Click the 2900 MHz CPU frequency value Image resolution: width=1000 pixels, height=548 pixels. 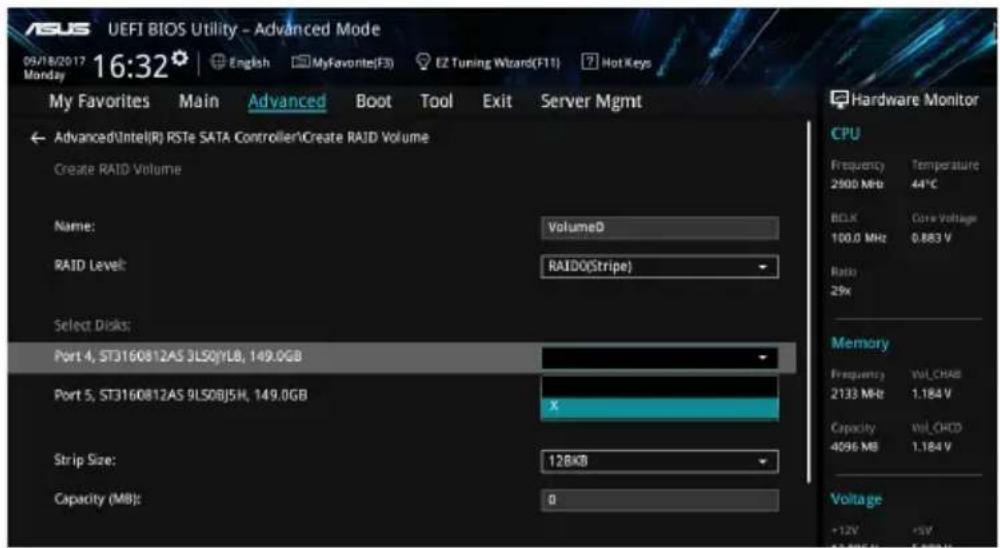click(857, 184)
